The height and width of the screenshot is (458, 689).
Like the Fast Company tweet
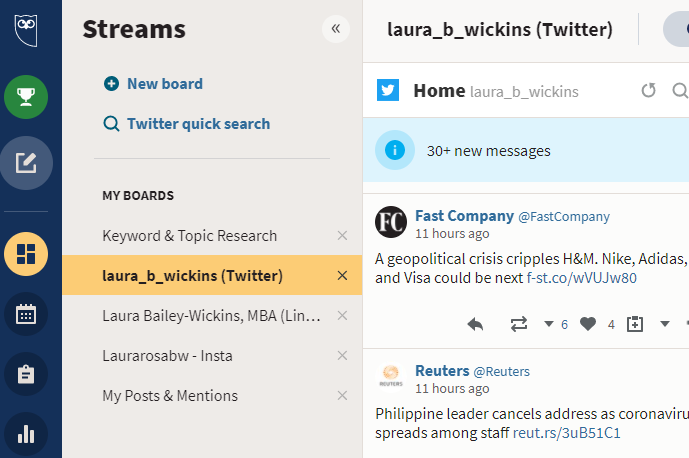pyautogui.click(x=588, y=324)
